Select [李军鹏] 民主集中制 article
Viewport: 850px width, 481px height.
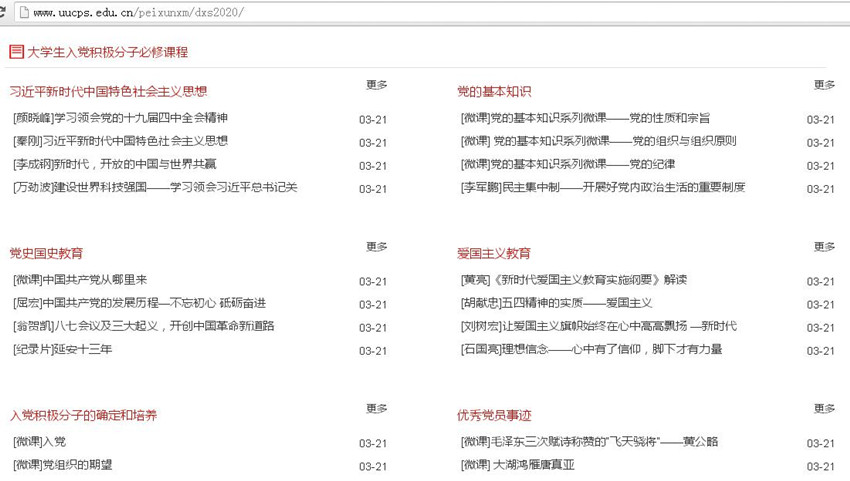point(603,188)
